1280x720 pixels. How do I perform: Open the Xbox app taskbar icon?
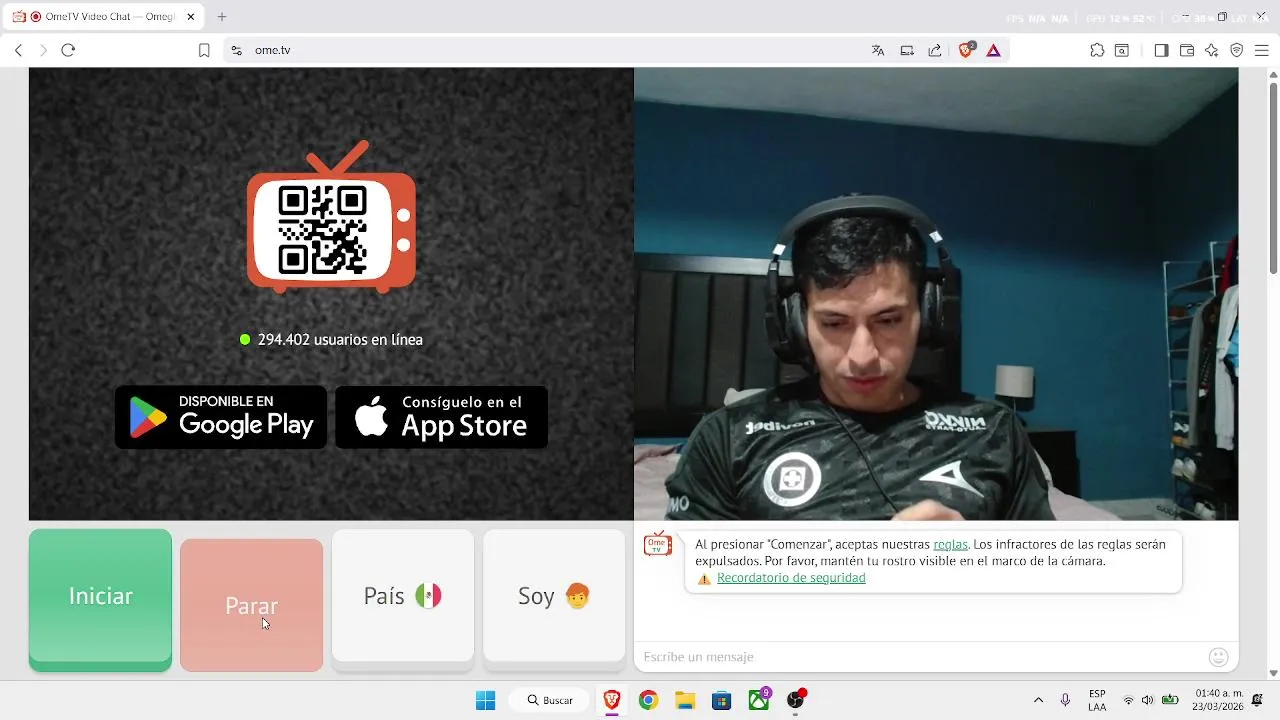759,700
